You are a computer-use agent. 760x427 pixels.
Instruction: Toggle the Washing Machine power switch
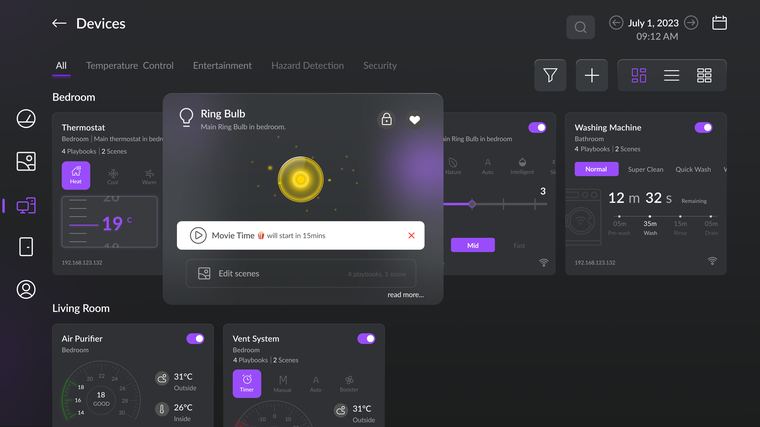point(703,127)
